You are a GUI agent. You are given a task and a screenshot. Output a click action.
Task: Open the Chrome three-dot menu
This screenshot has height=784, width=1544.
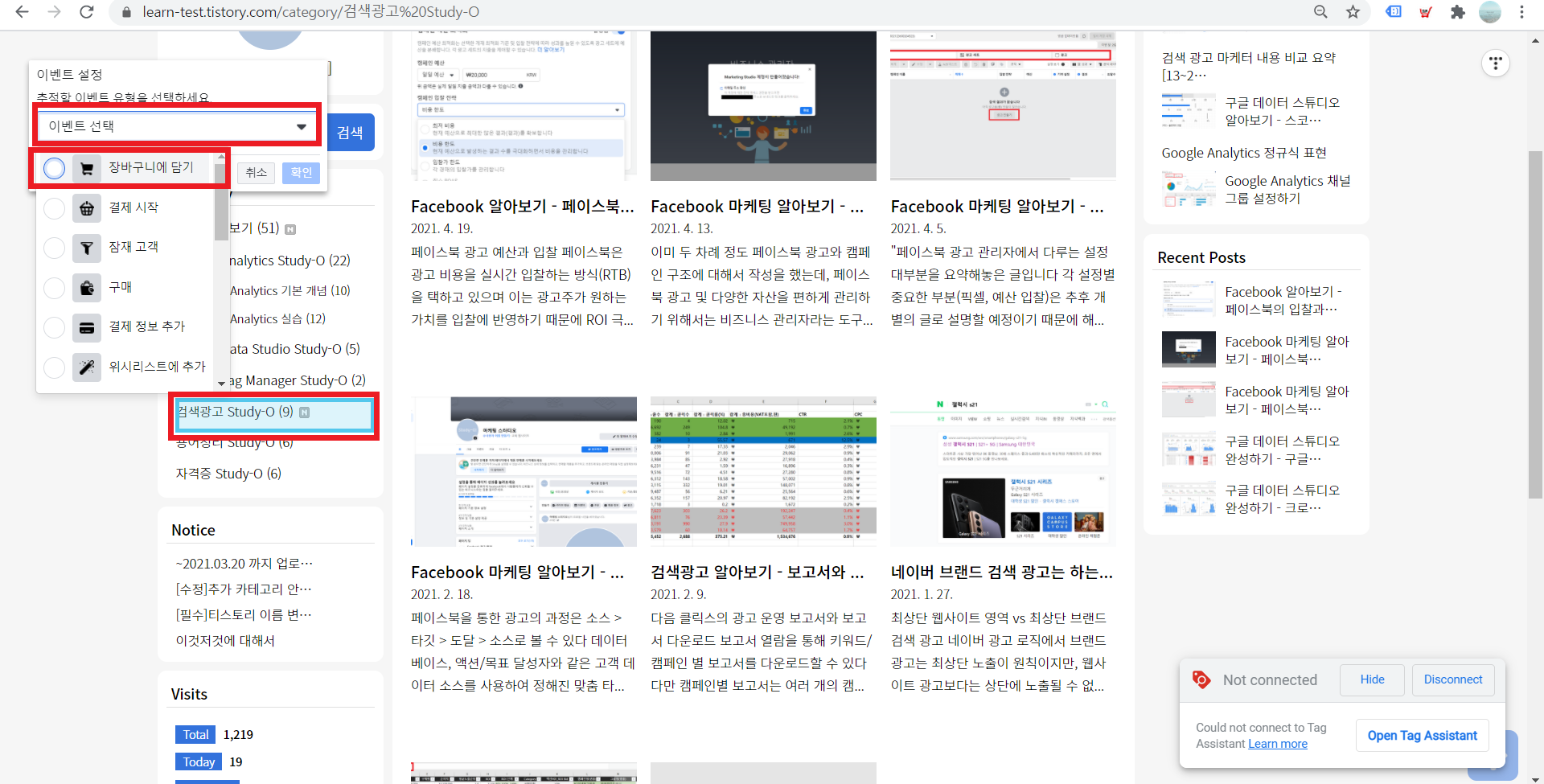click(1521, 12)
